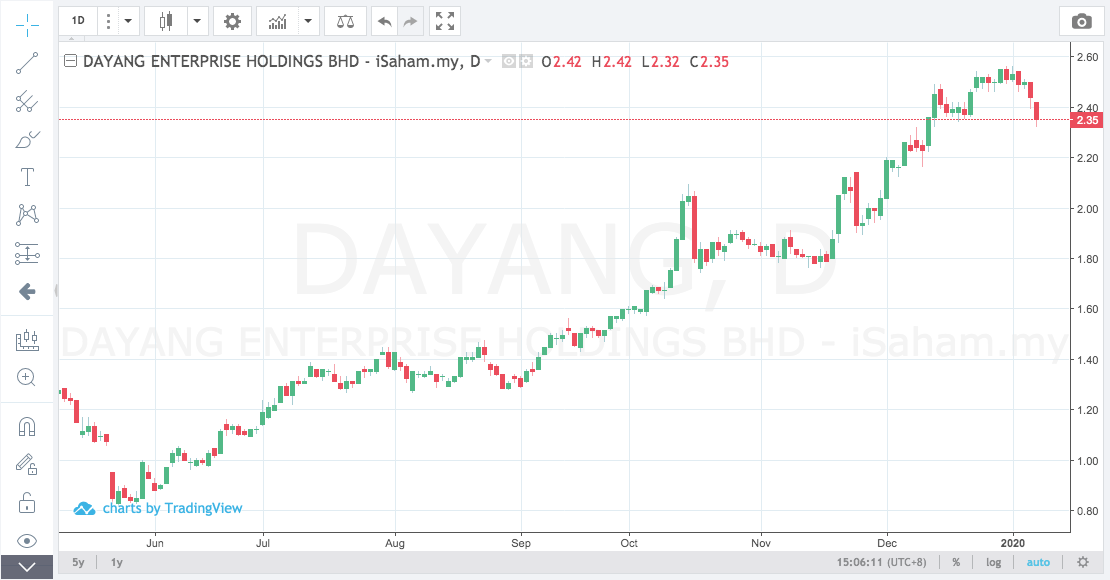Toggle auto scale mode
Viewport: 1110px width, 580px height.
point(1039,562)
